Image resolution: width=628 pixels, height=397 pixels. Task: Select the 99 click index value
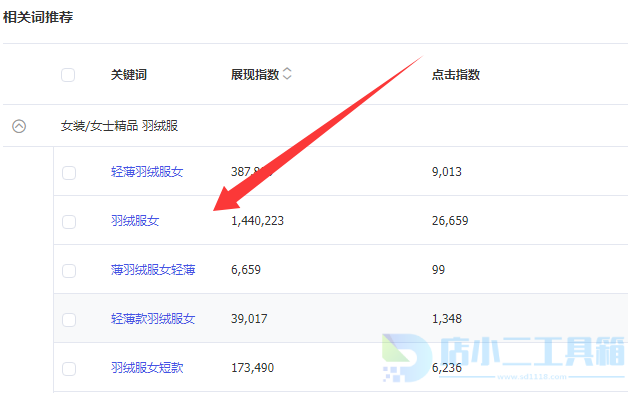[439, 270]
